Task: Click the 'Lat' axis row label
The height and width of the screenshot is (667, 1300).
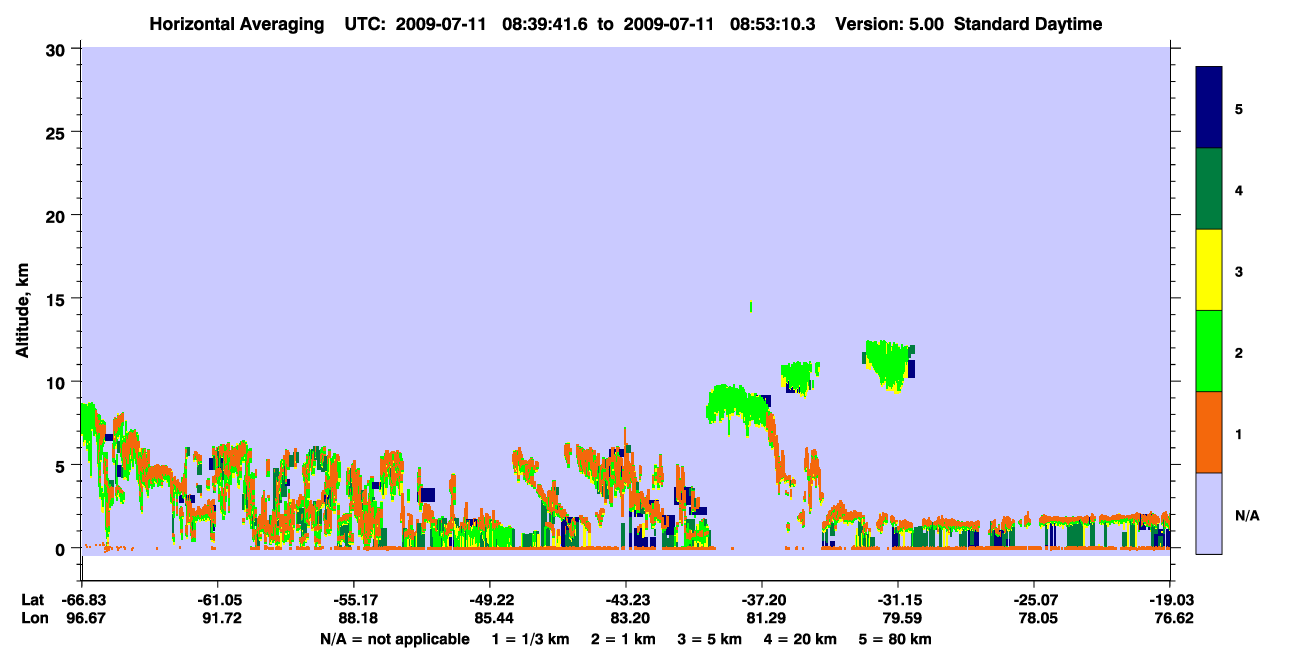Action: tap(33, 599)
